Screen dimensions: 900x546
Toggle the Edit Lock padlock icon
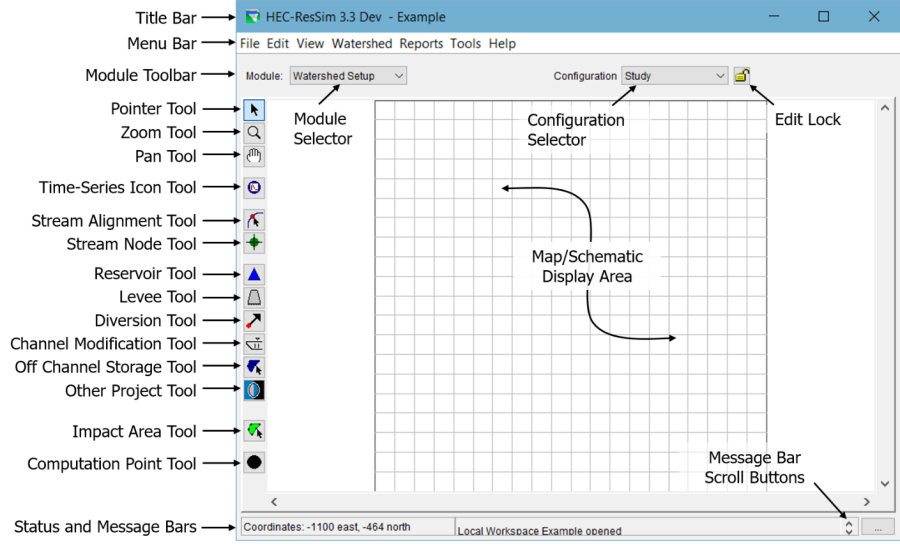[742, 75]
